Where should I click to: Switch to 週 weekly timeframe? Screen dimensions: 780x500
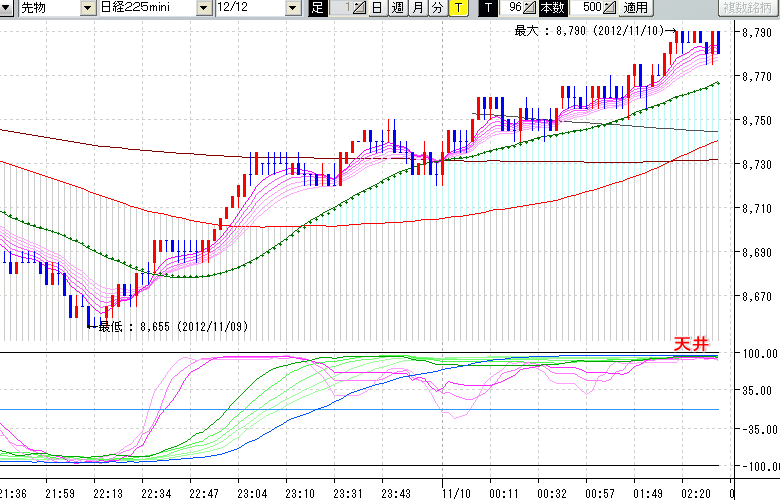[397, 9]
